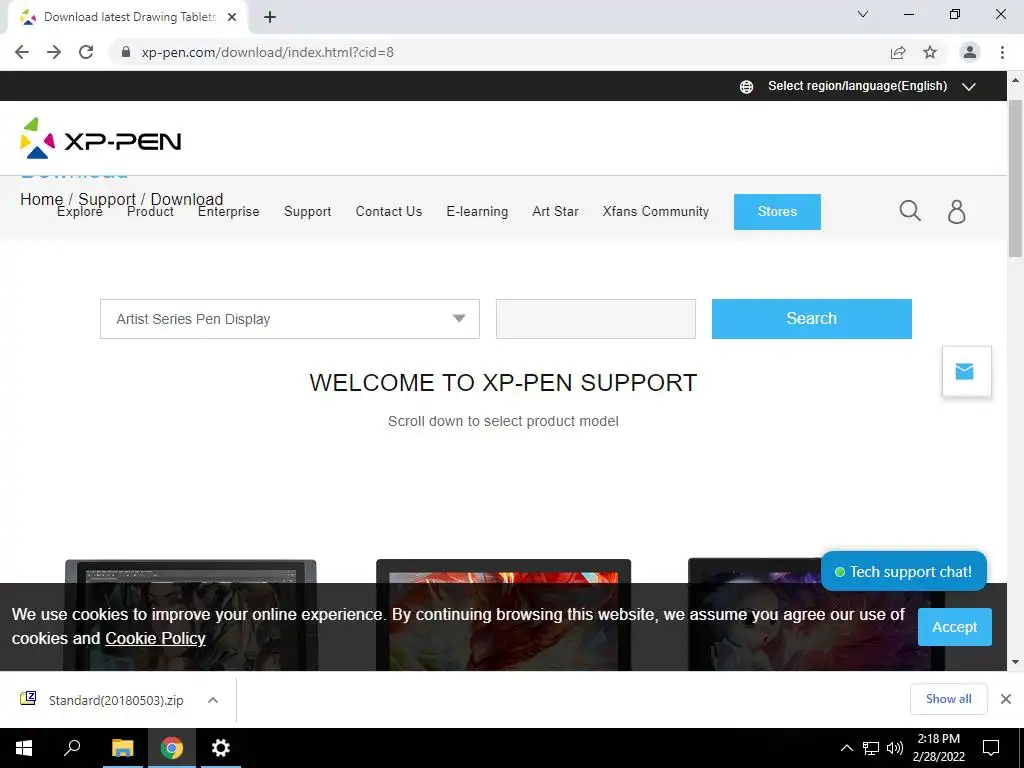Viewport: 1024px width, 768px height.
Task: Close the Download latest Drawing Tablet tab
Action: tap(232, 17)
